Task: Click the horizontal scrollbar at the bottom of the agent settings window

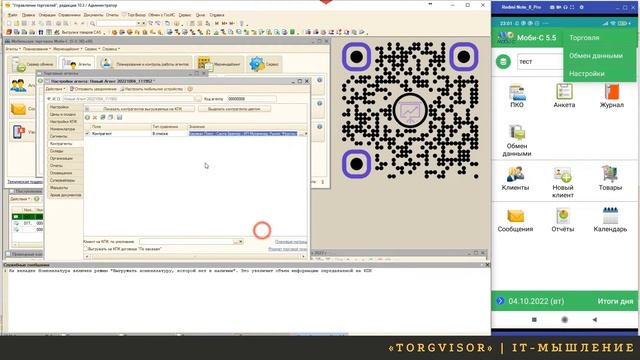Action: (x=195, y=256)
